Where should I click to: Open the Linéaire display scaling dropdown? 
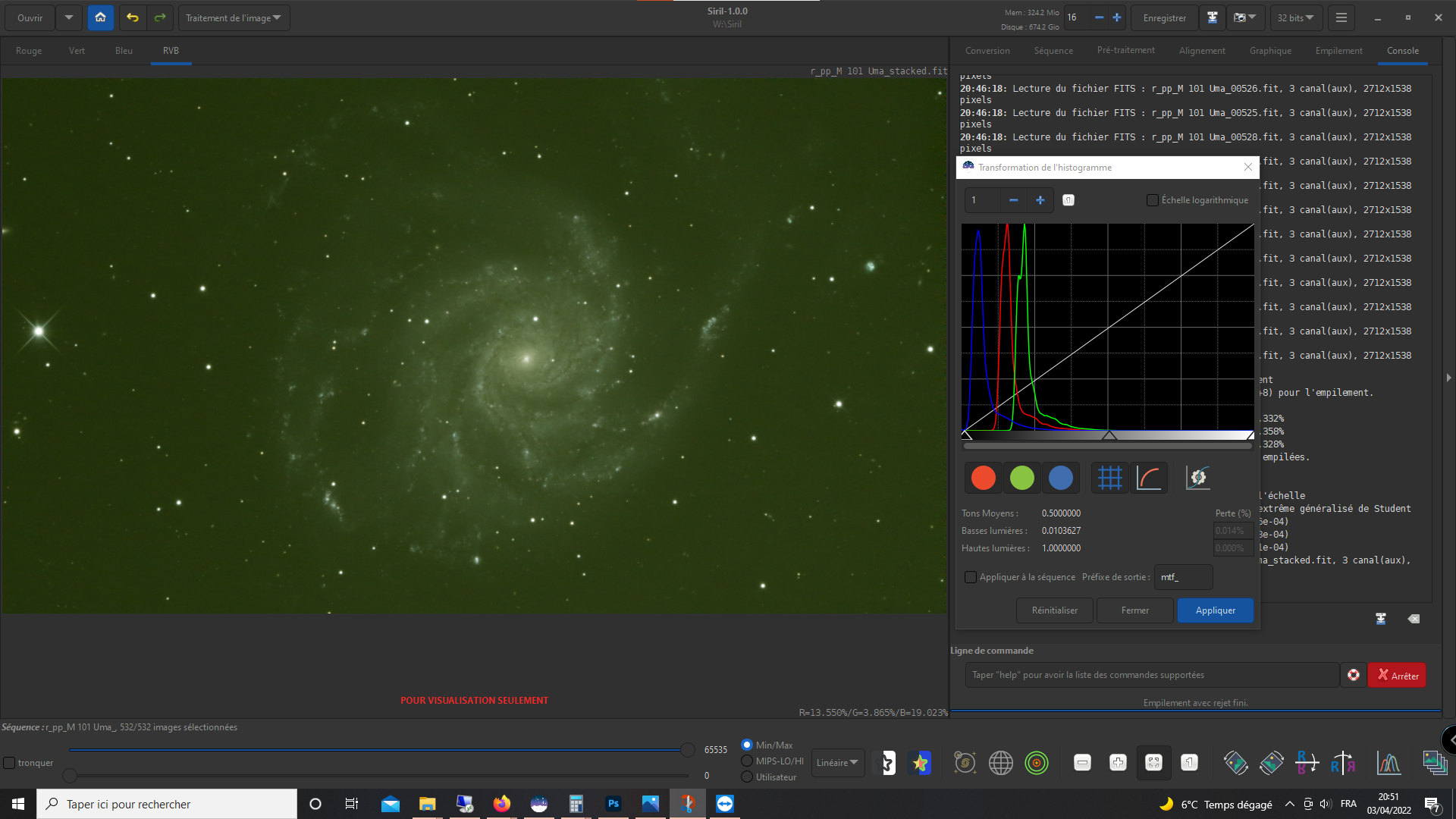(838, 763)
